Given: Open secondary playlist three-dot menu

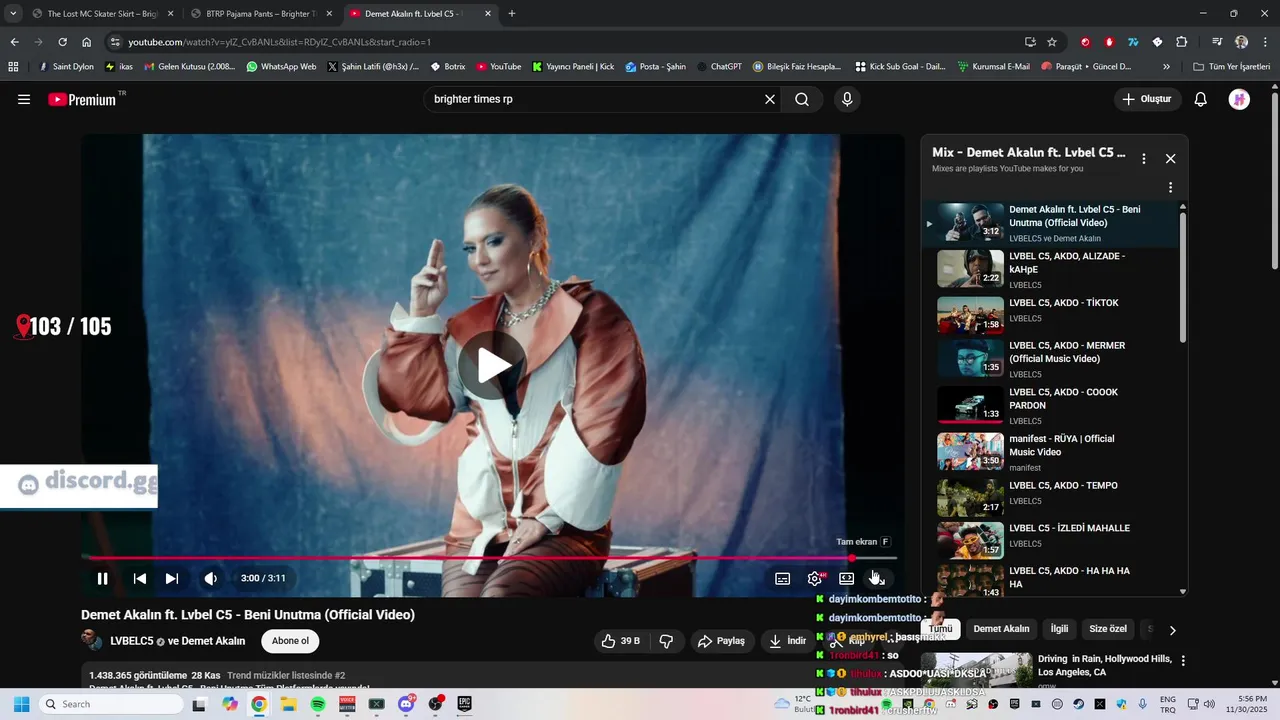Looking at the screenshot, I should click(1170, 187).
